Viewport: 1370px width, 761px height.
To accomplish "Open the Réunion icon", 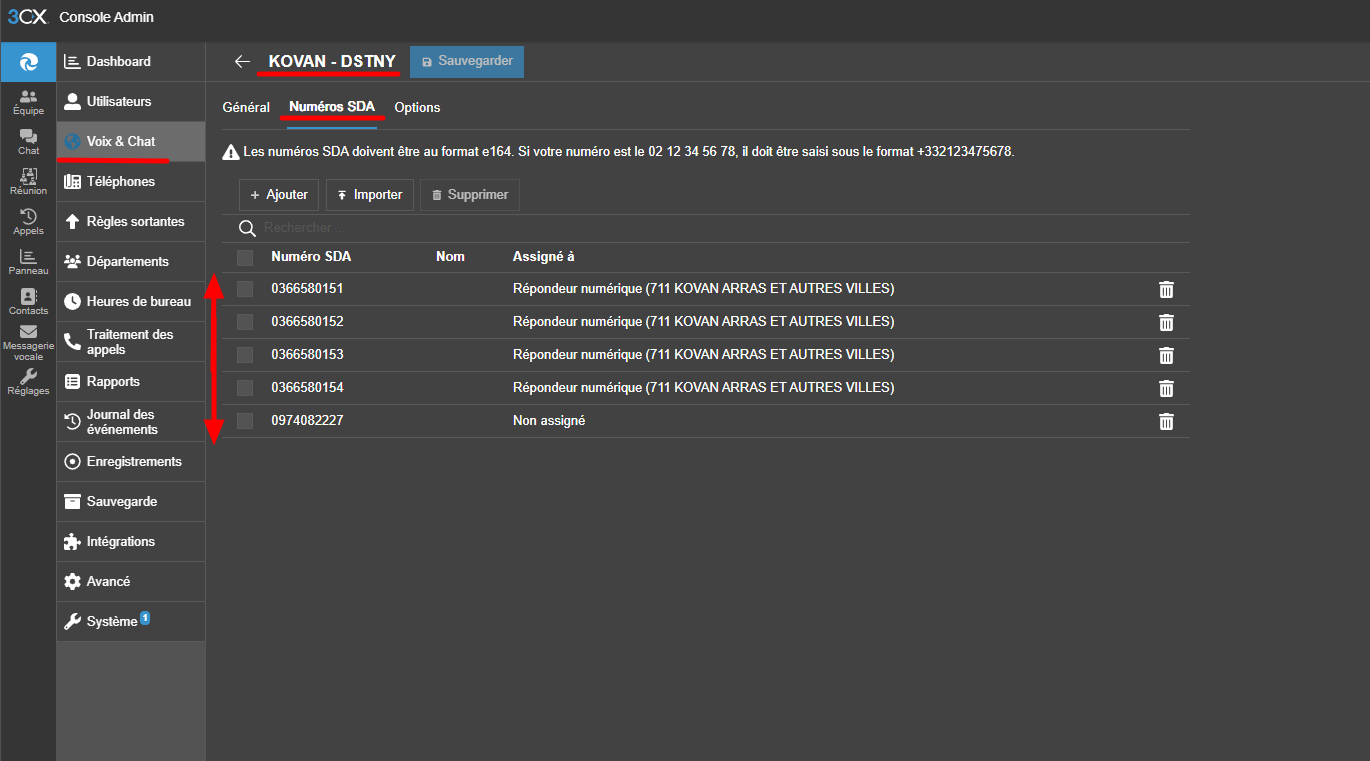I will (28, 182).
